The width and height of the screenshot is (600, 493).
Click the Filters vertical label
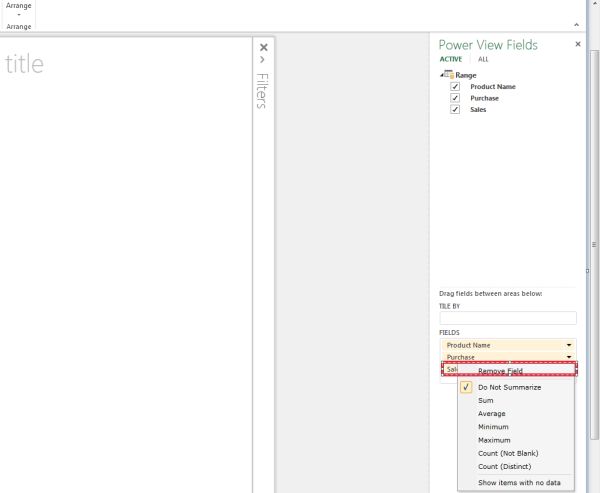(x=262, y=91)
